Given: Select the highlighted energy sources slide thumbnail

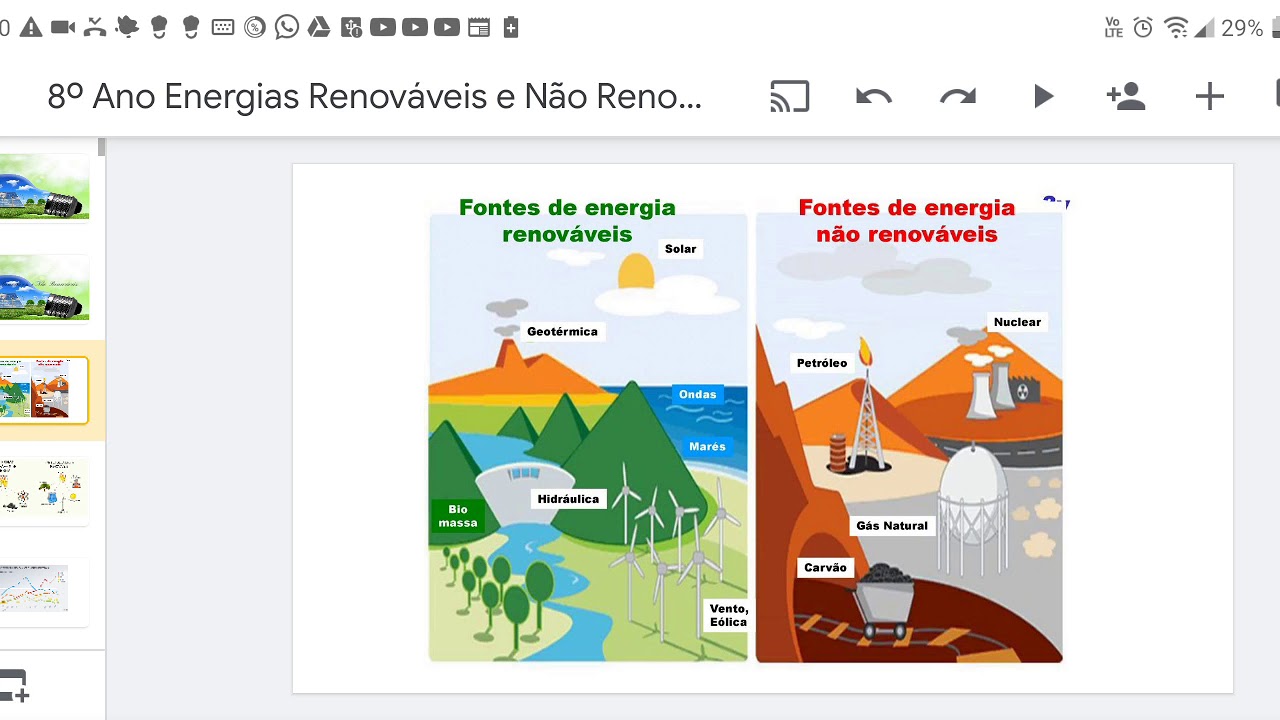Looking at the screenshot, I should click(x=44, y=390).
